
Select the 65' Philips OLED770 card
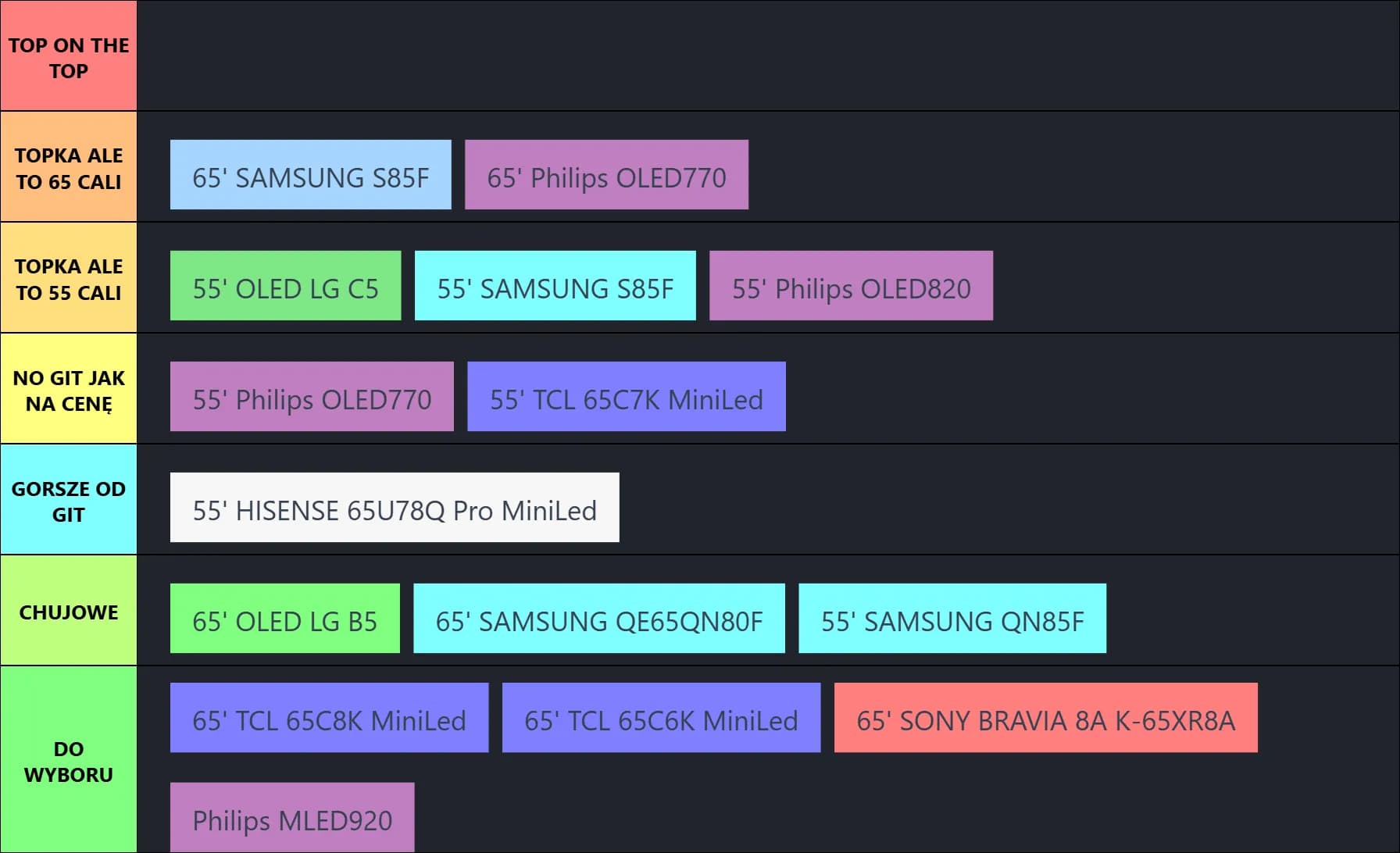pos(606,175)
